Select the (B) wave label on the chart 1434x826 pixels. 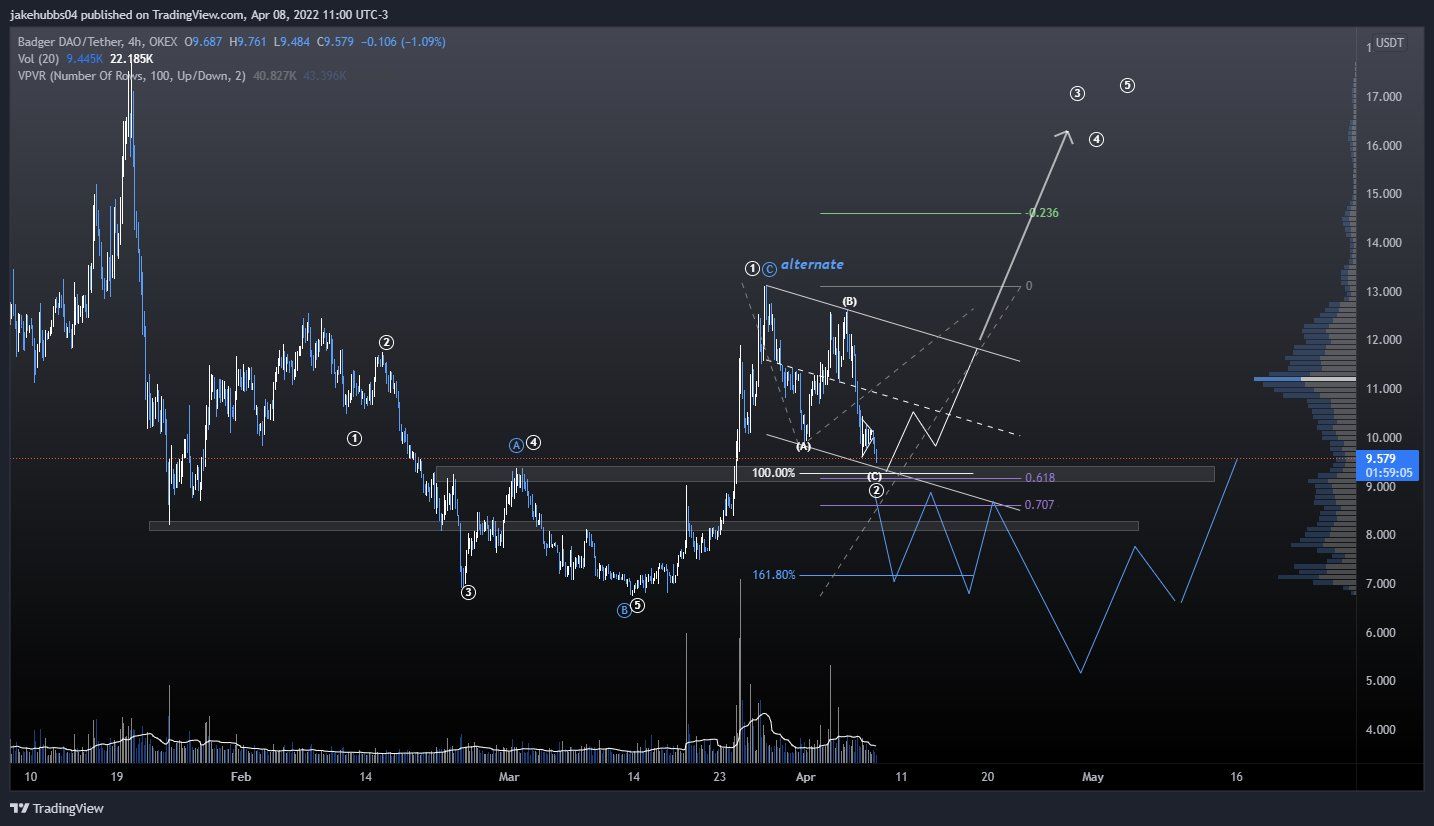pos(849,301)
